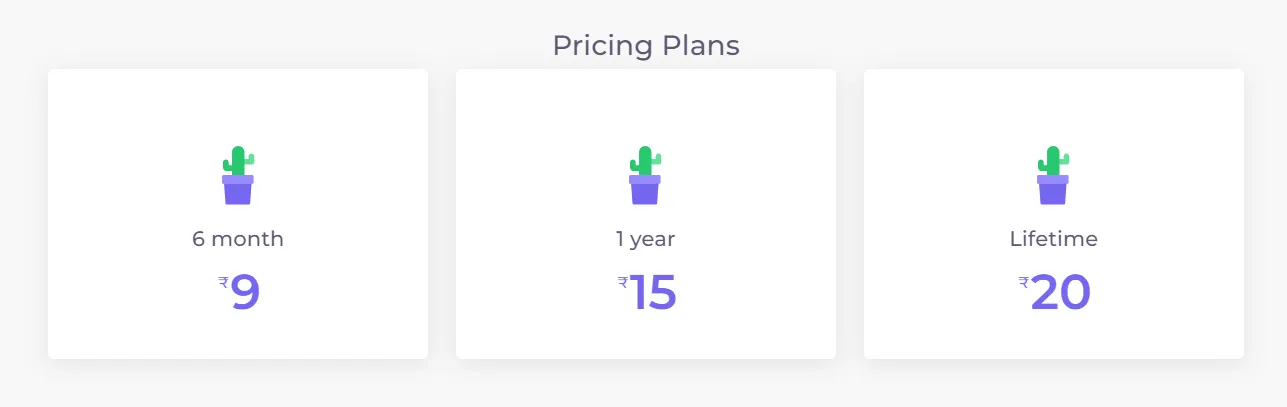The height and width of the screenshot is (407, 1287).
Task: Click the green cactus stem in the 1 year card
Action: [x=645, y=161]
